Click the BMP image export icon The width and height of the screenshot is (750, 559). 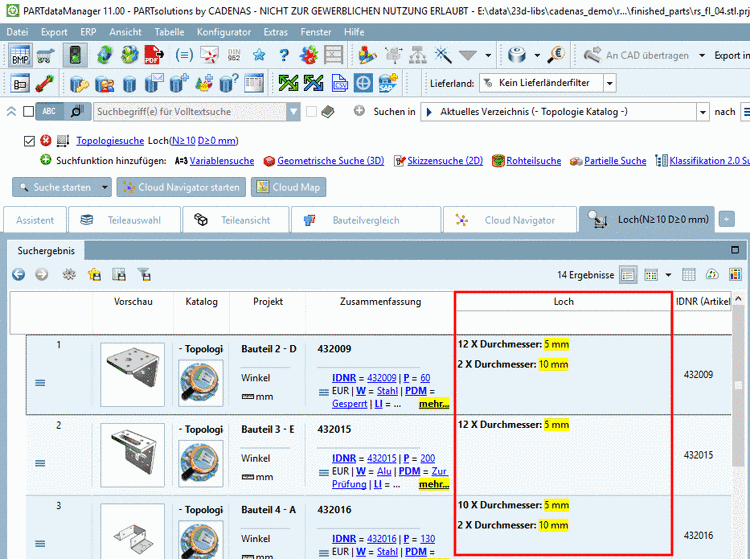pyautogui.click(x=20, y=55)
